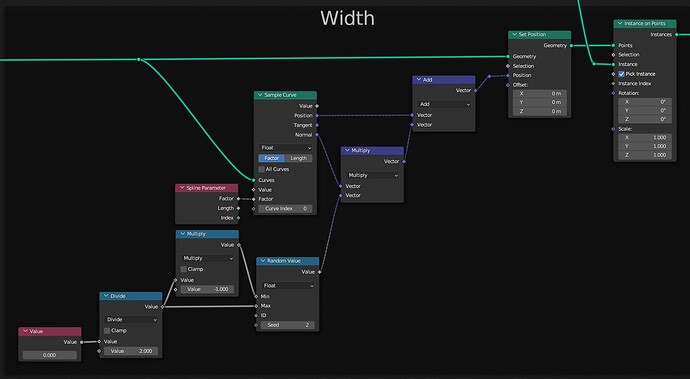Click Divide node Value output socket
Image resolution: width=690 pixels, height=379 pixels.
coord(162,307)
